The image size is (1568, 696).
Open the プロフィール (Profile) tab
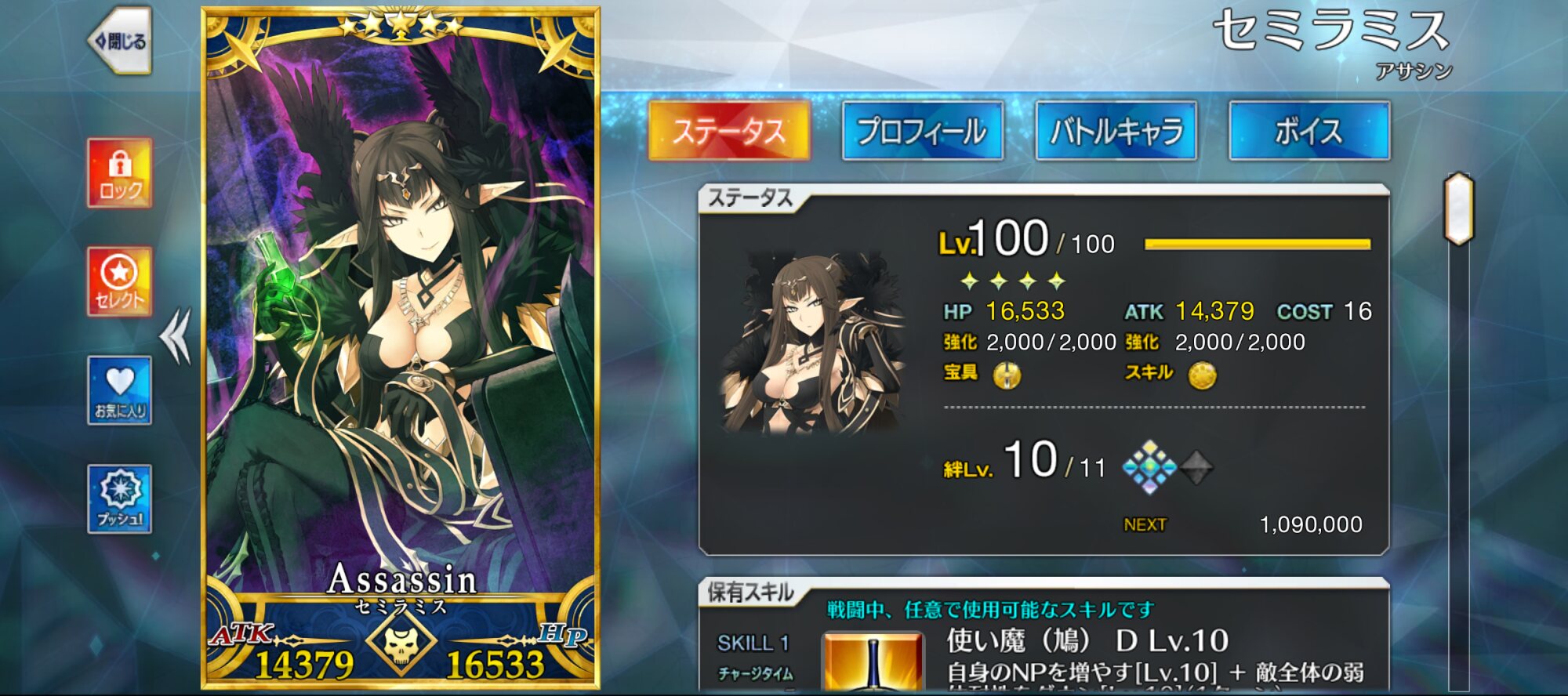click(923, 131)
